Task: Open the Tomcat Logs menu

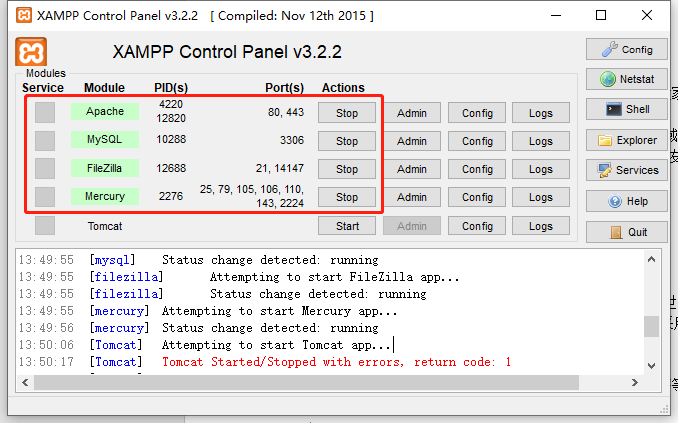Action: click(541, 226)
